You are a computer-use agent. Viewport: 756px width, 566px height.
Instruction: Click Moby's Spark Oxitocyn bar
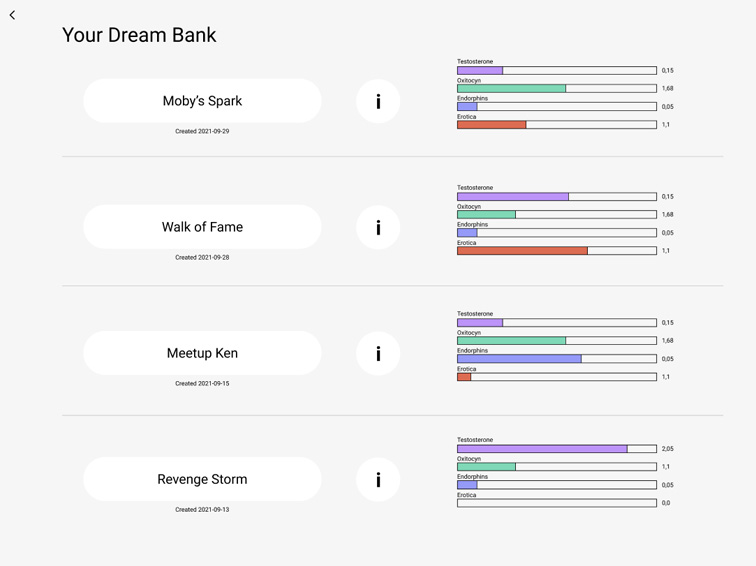point(556,89)
